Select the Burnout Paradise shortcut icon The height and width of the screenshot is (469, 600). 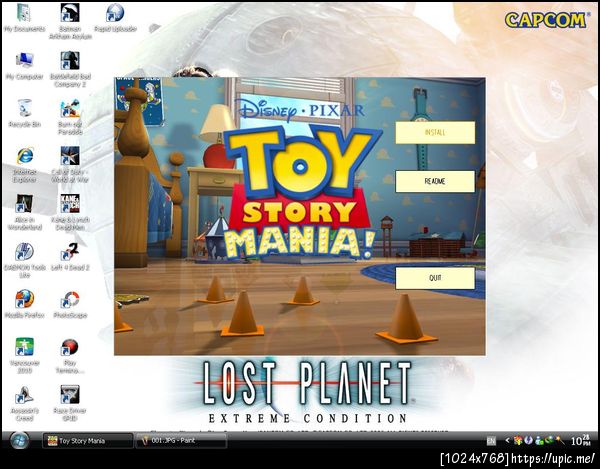(70, 116)
